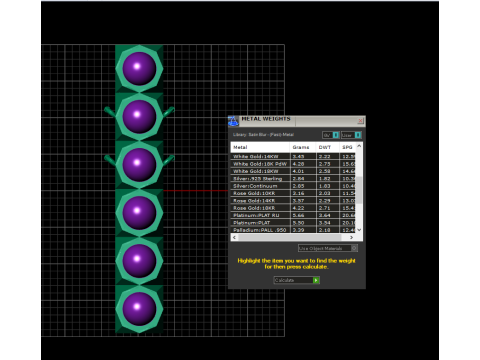Sort by the DWT column header
This screenshot has width=480, height=360.
(328, 147)
